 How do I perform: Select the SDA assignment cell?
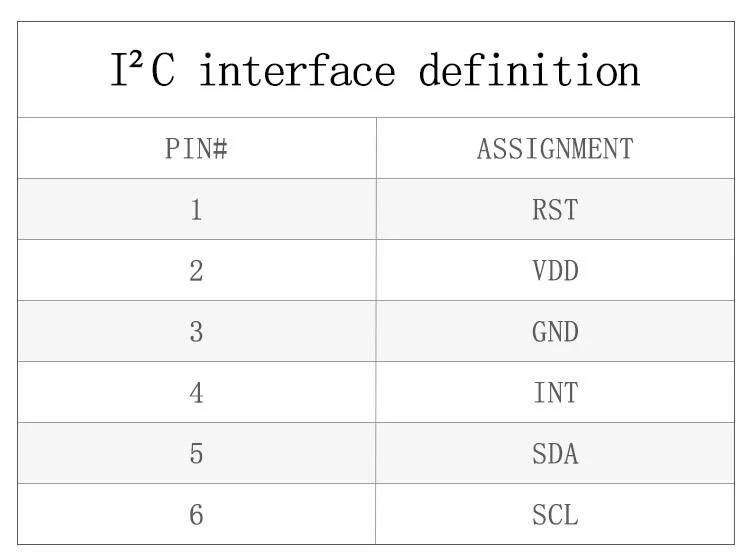555,454
